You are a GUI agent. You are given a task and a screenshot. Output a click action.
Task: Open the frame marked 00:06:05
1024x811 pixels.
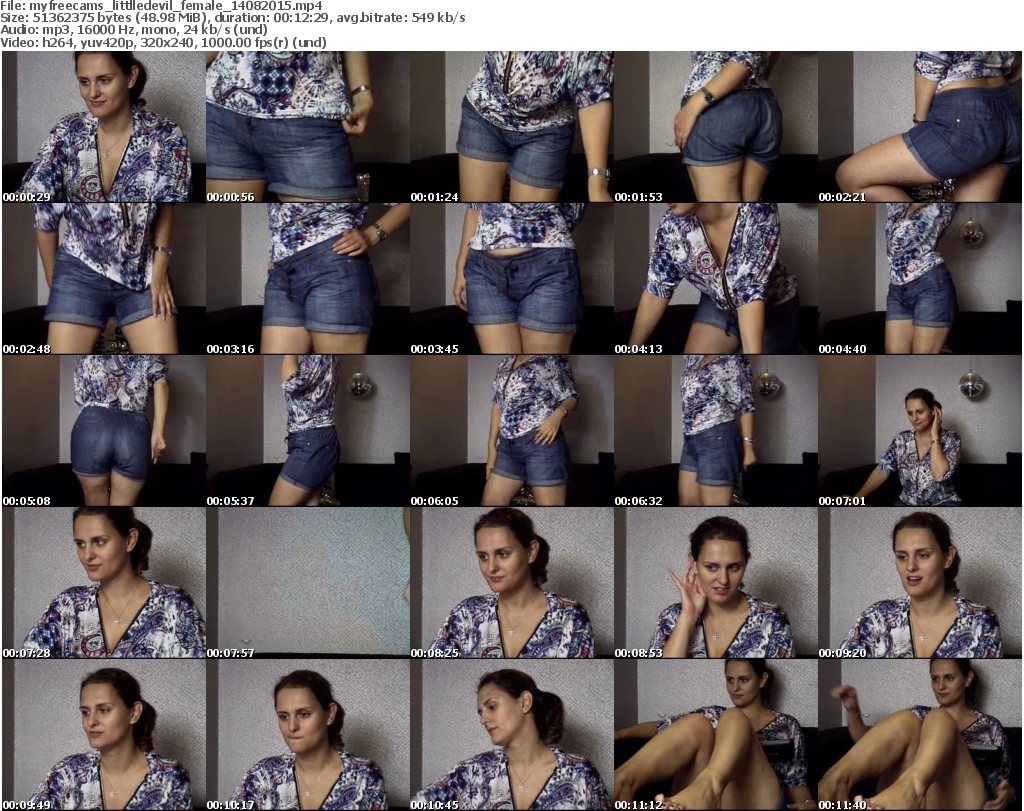click(x=511, y=431)
